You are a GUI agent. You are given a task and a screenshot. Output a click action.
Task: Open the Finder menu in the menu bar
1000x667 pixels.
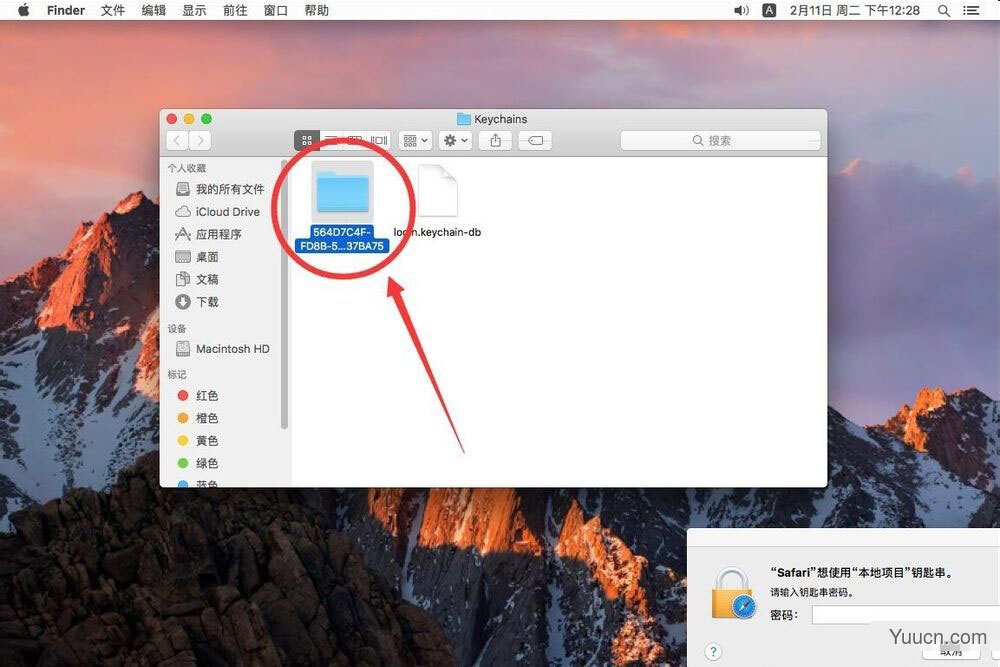click(66, 10)
